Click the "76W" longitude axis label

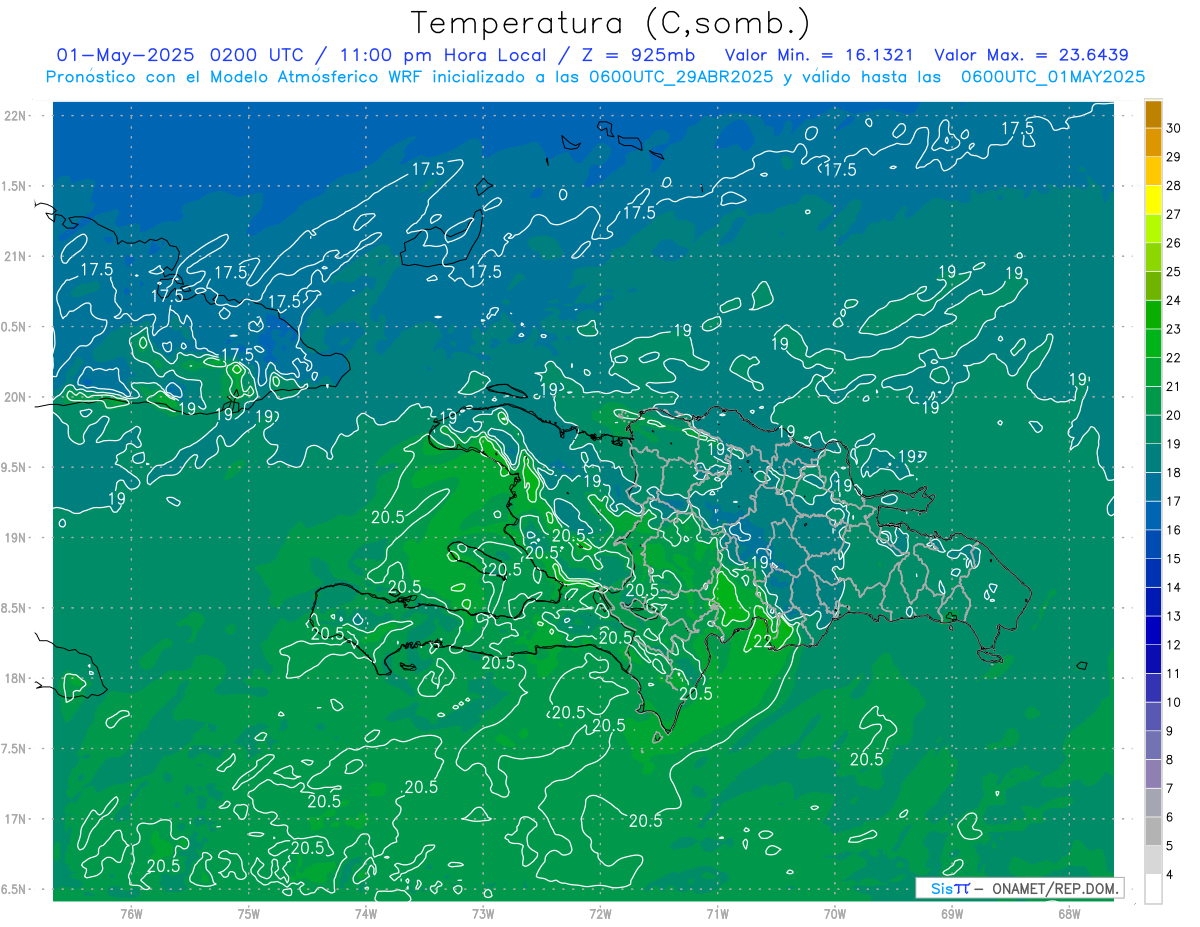tap(131, 914)
